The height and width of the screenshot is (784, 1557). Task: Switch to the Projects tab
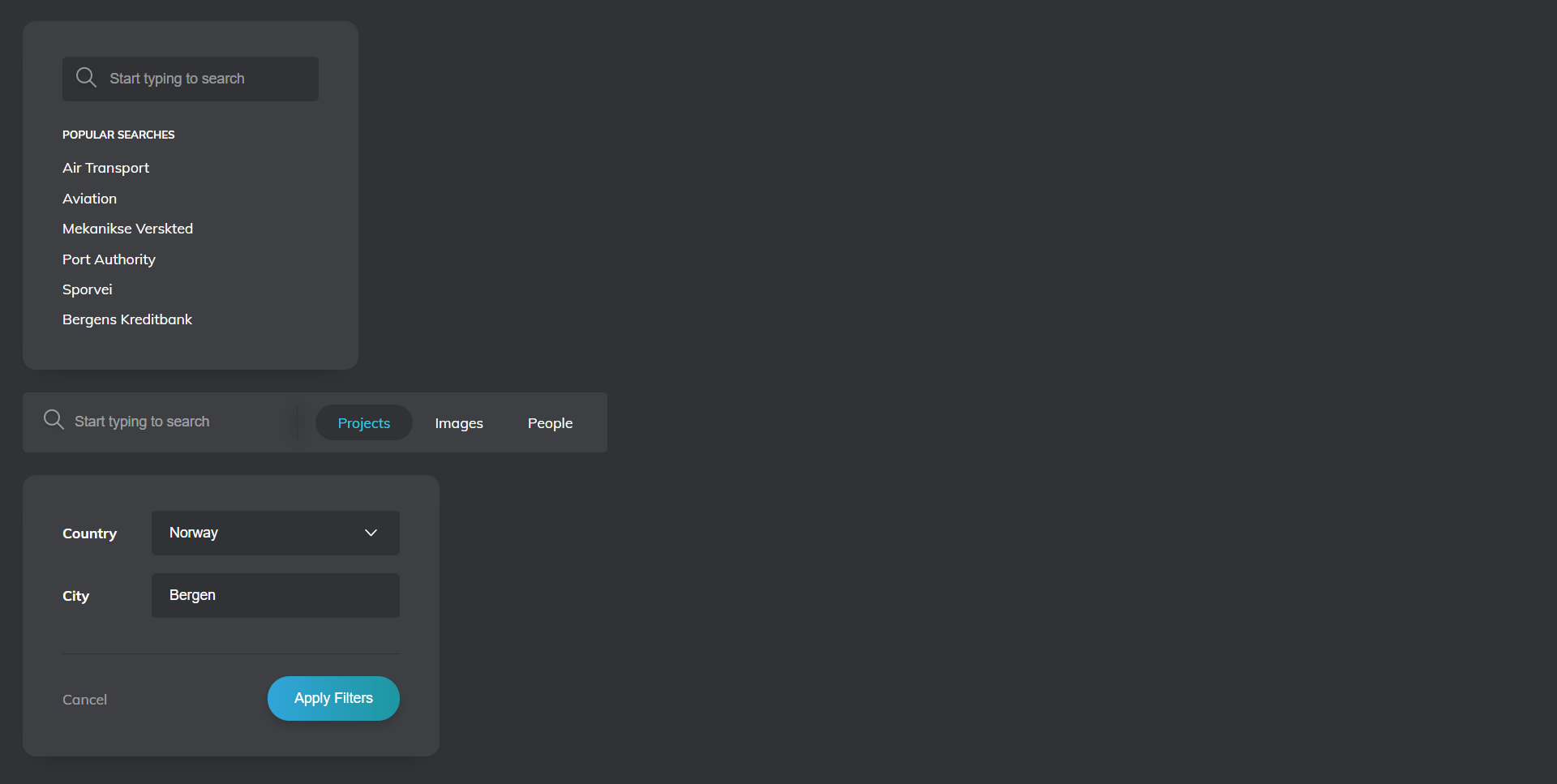(364, 422)
